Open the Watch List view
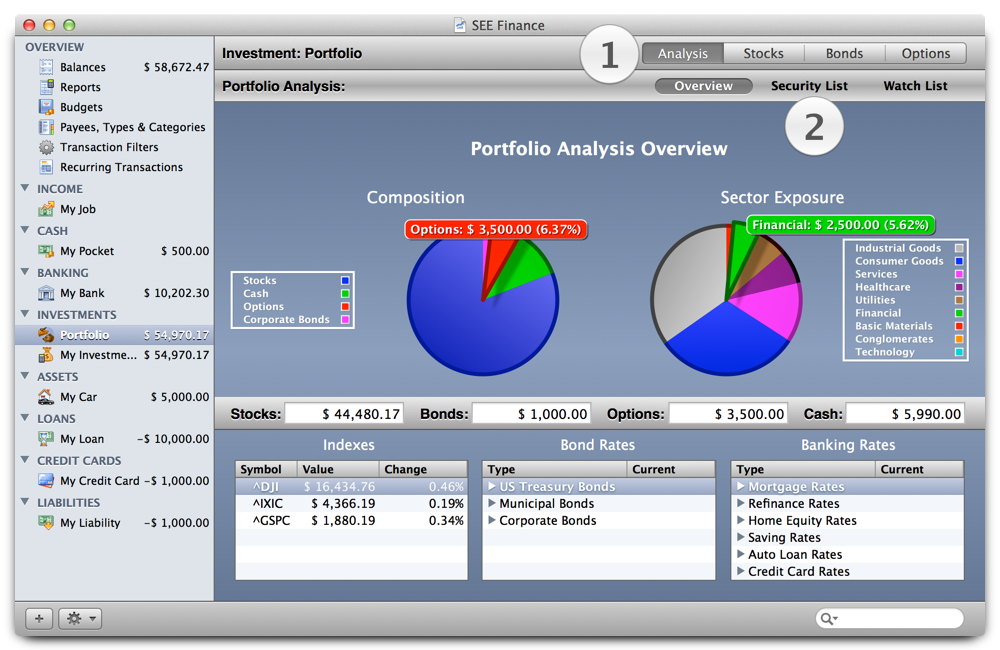 coord(914,86)
